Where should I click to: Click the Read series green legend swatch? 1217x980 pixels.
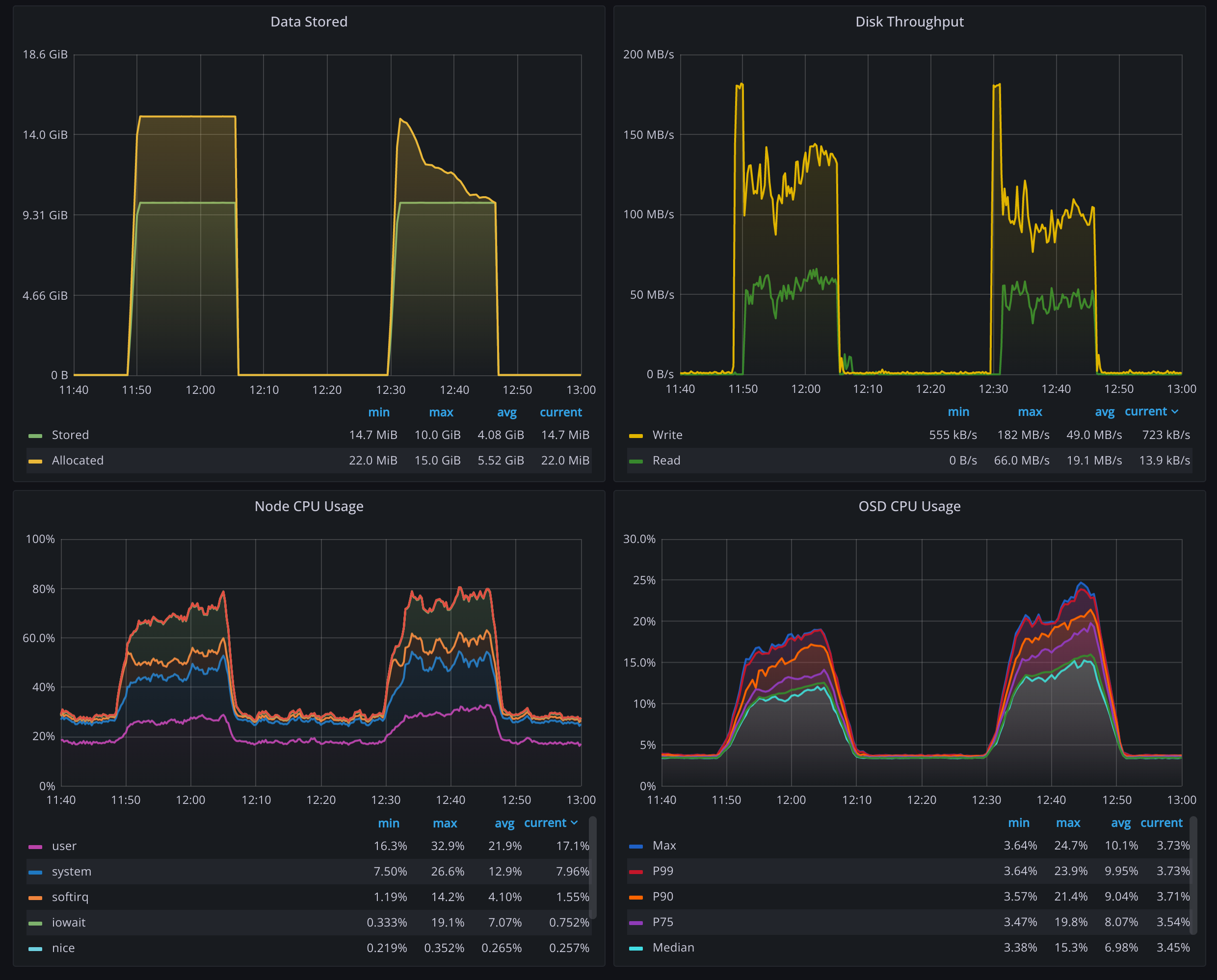click(635, 461)
